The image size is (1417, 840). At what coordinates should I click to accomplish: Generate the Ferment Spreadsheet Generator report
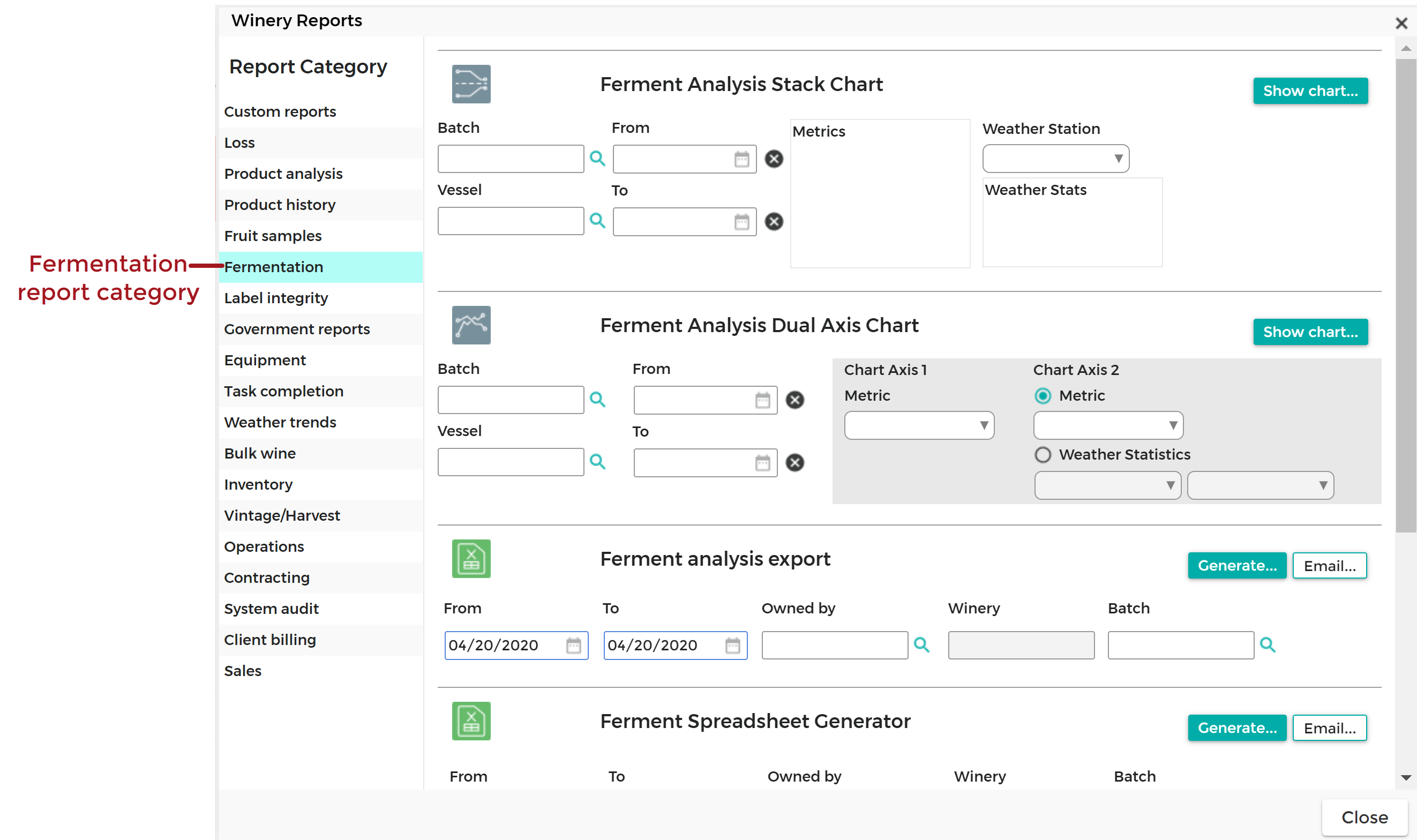coord(1237,728)
